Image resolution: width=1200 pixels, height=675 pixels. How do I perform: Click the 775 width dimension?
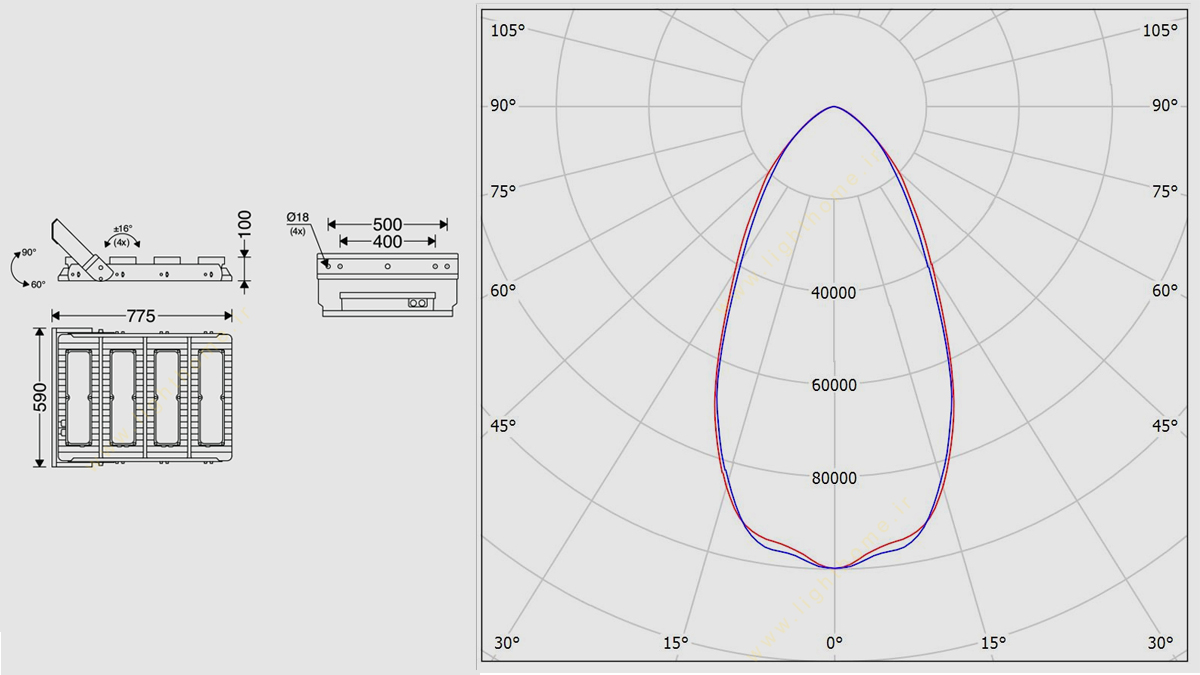[140, 316]
